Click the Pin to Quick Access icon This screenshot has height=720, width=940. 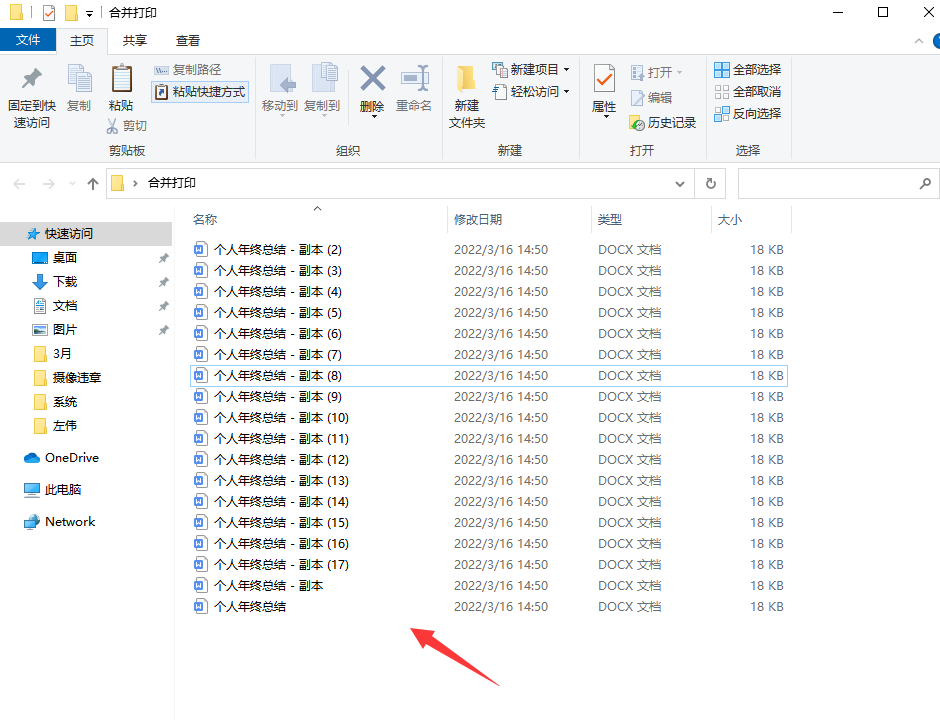coord(31,79)
